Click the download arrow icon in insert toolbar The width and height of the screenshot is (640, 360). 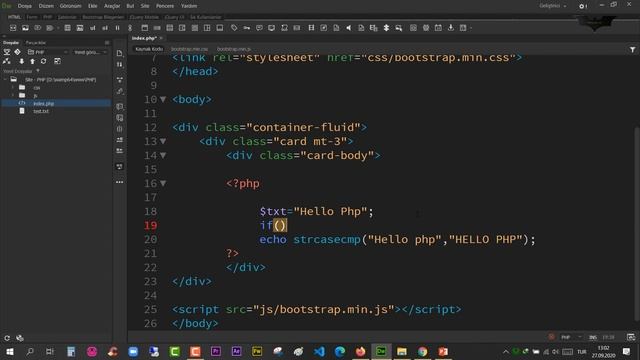[x=451, y=28]
